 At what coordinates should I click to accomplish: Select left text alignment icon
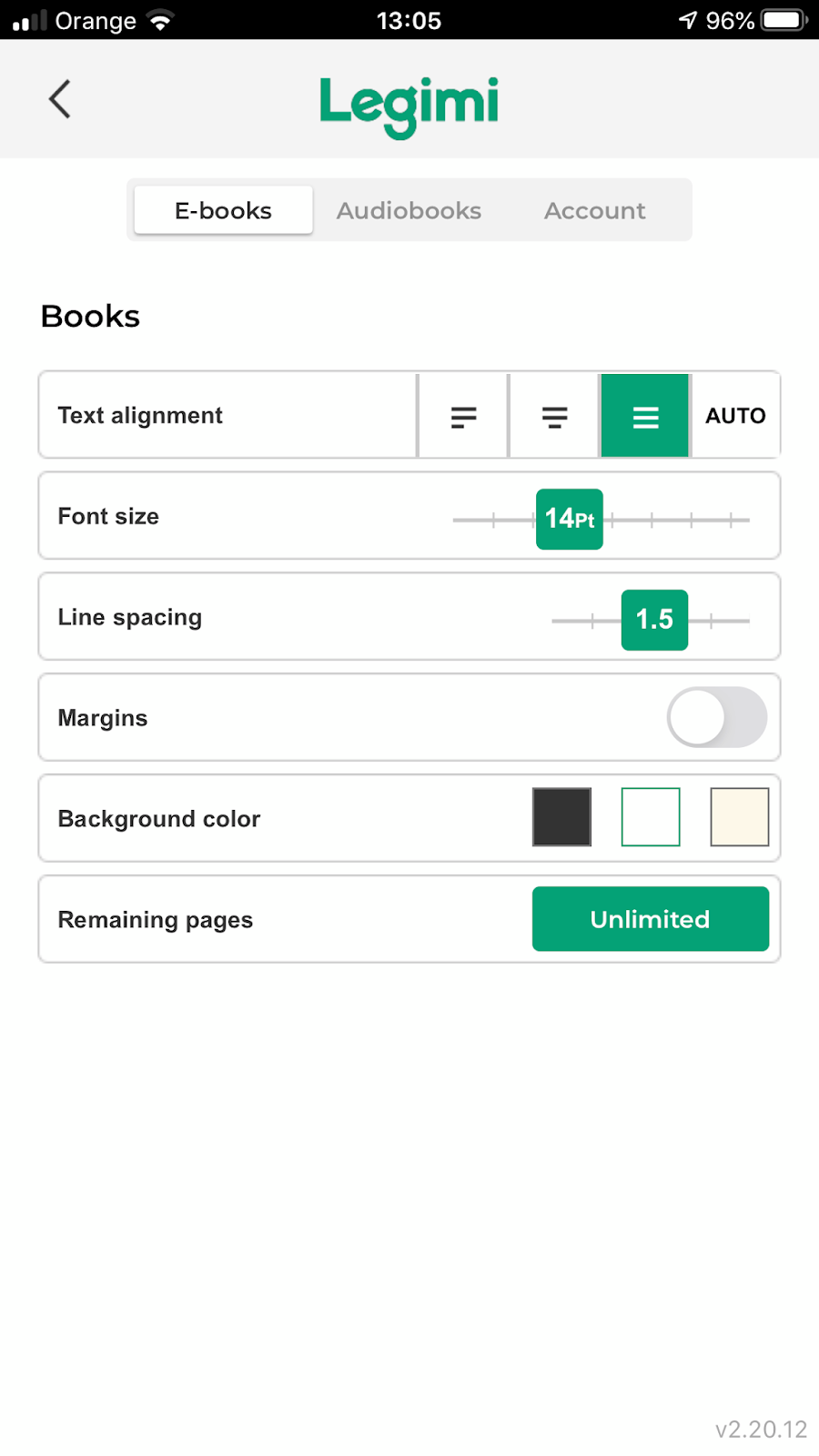(x=463, y=417)
